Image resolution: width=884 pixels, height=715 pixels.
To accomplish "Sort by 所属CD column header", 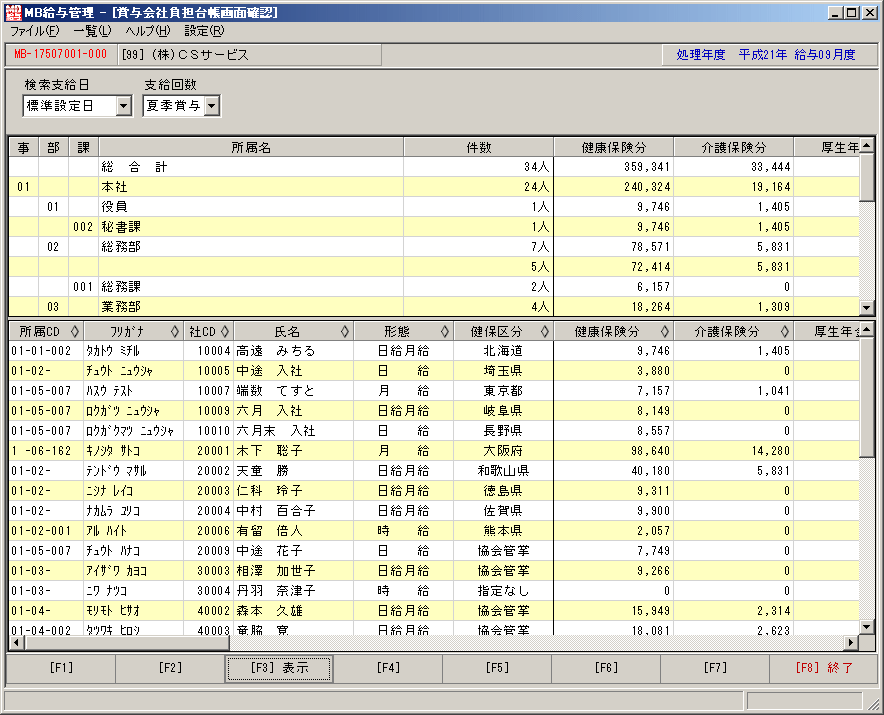I will click(46, 332).
